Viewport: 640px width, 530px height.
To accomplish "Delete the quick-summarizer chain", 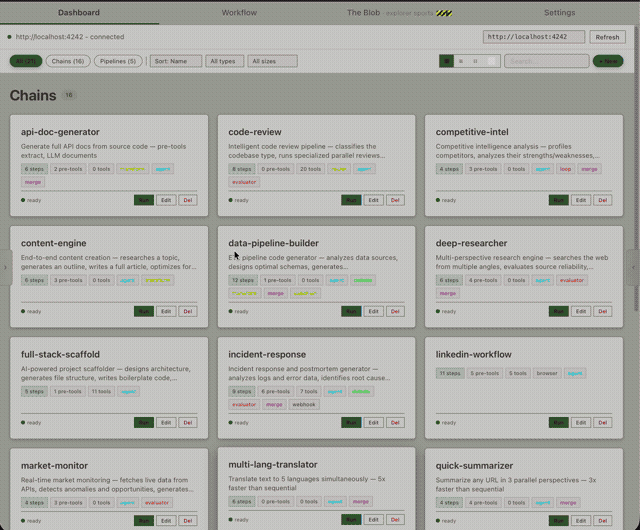I will coord(602,521).
